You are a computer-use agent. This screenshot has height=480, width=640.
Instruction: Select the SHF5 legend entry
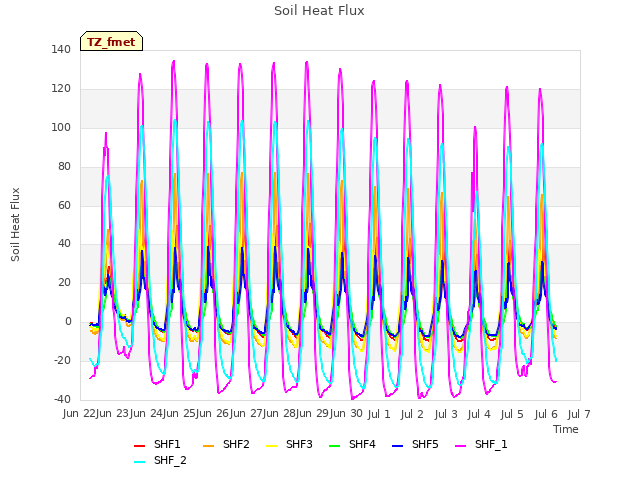(x=415, y=444)
